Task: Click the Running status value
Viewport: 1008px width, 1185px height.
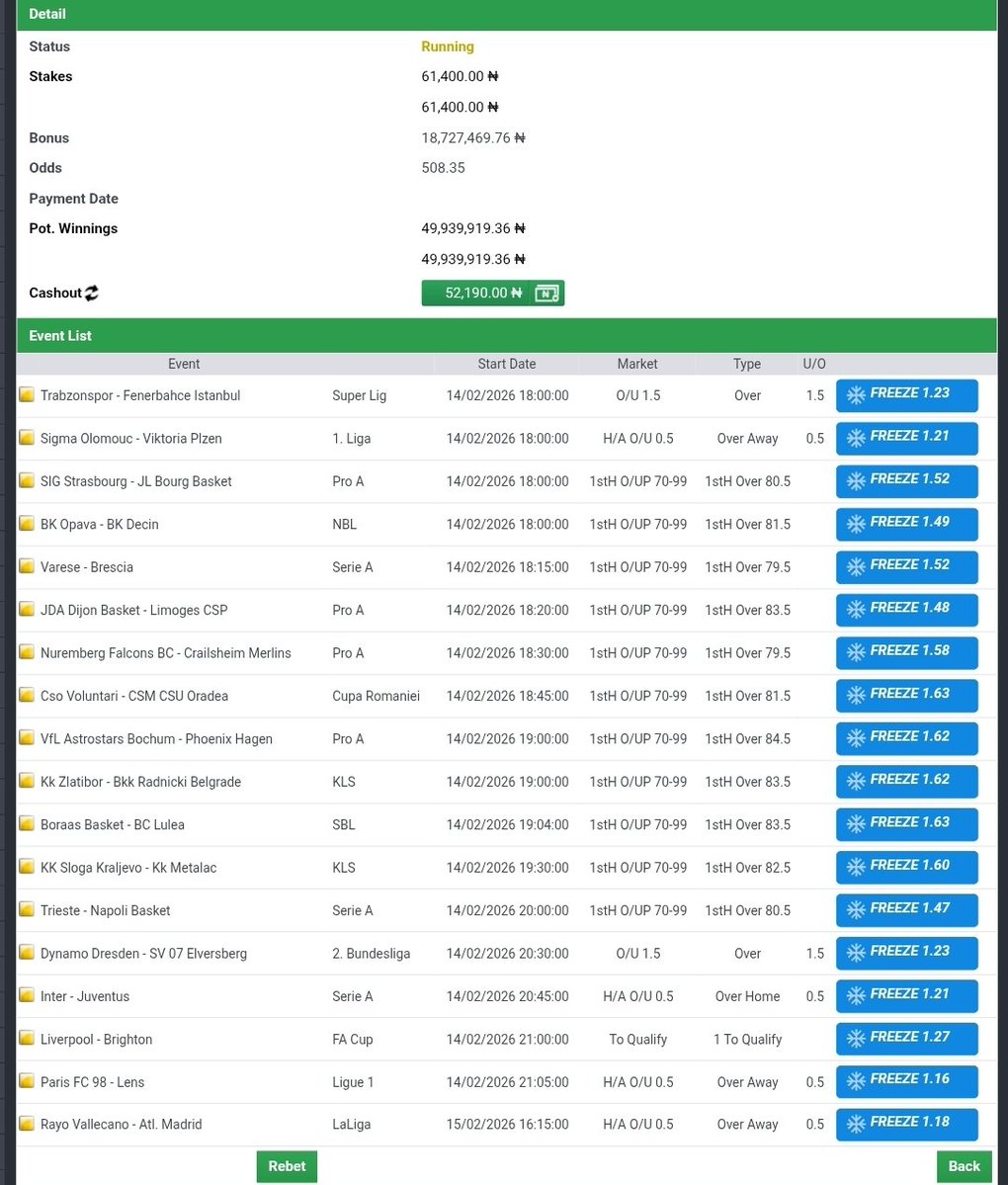Action: pos(448,46)
